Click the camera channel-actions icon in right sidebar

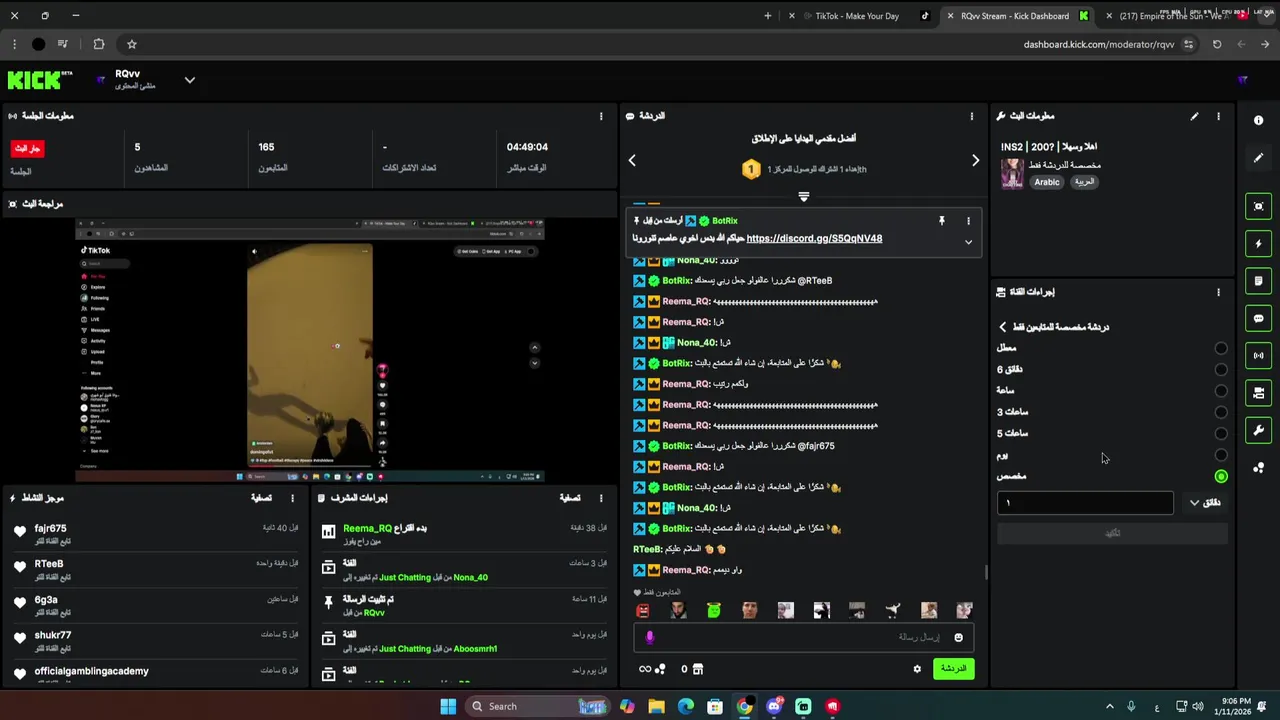tap(1258, 393)
